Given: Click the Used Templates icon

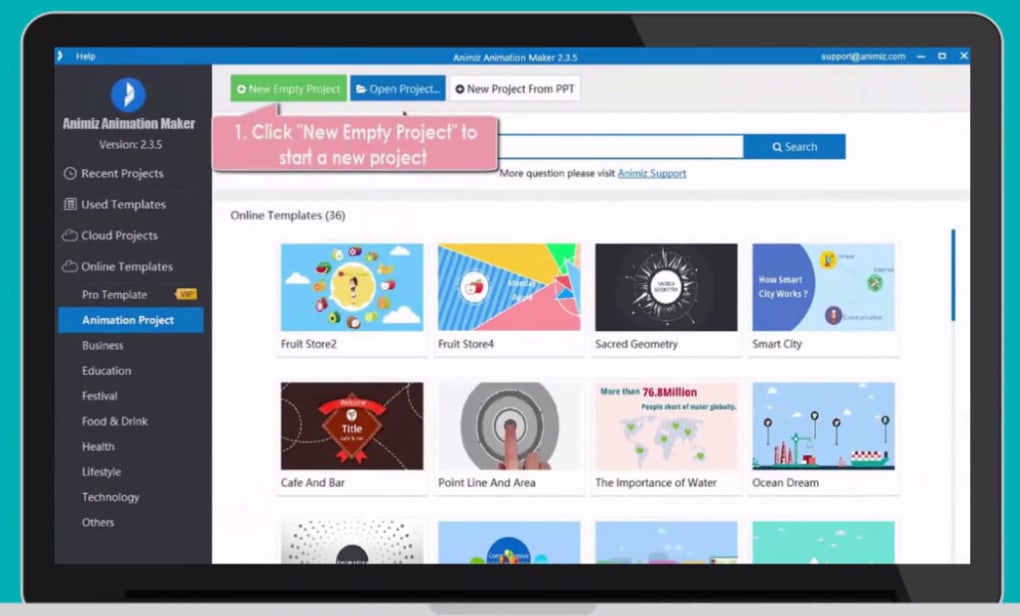Looking at the screenshot, I should coord(70,205).
